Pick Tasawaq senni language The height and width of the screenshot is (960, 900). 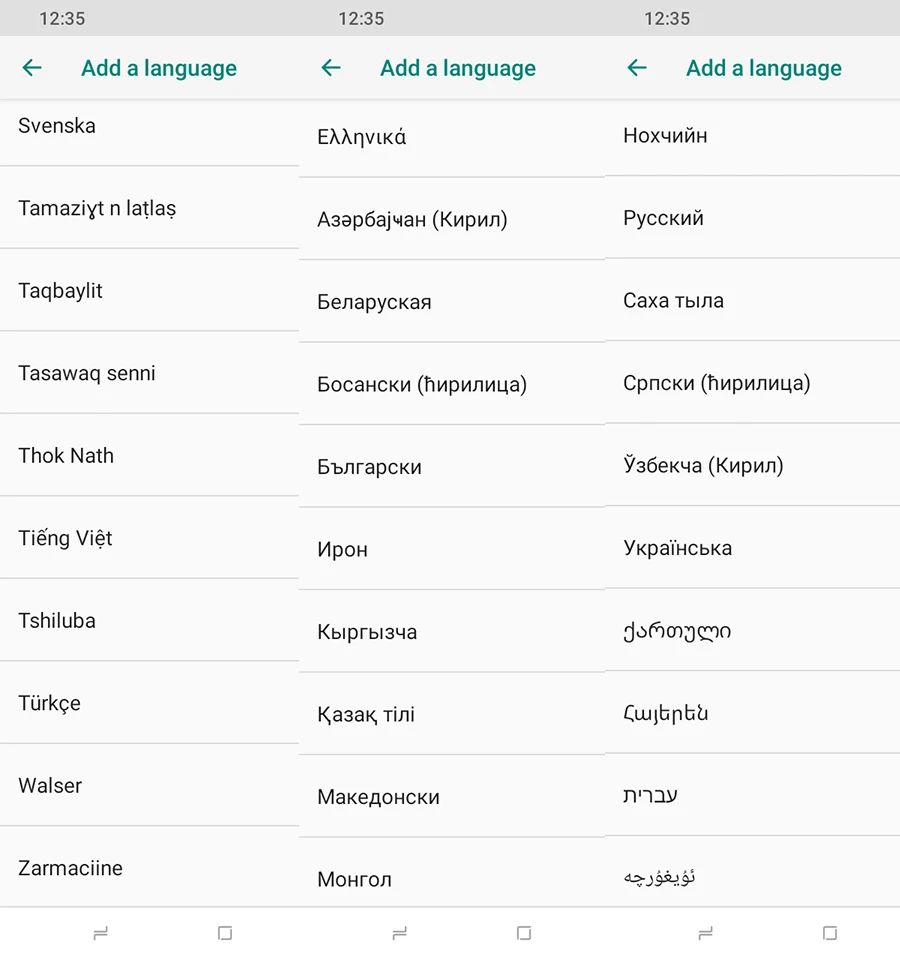[149, 373]
